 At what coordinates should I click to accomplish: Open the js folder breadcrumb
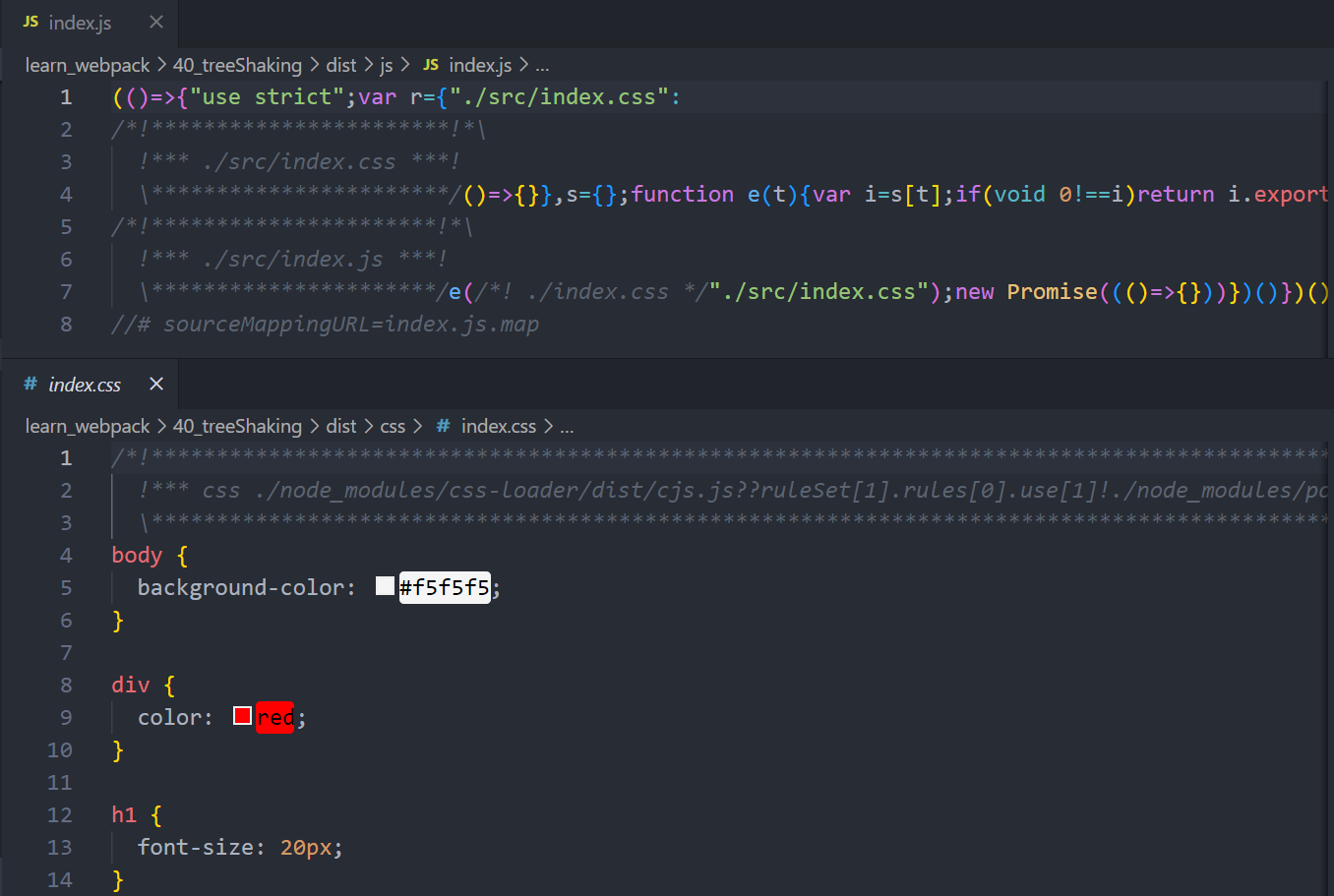[387, 65]
